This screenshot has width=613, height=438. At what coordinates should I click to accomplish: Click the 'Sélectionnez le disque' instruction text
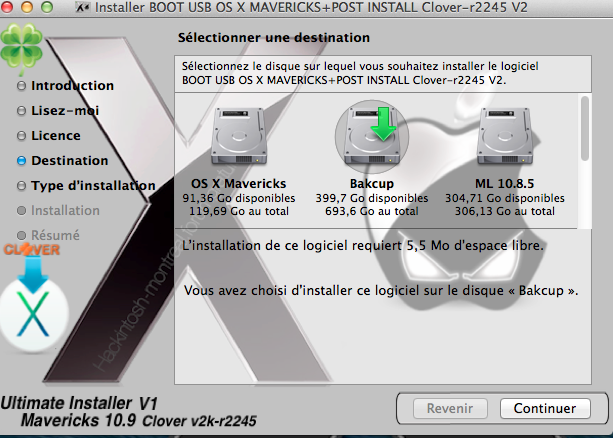tap(360, 73)
